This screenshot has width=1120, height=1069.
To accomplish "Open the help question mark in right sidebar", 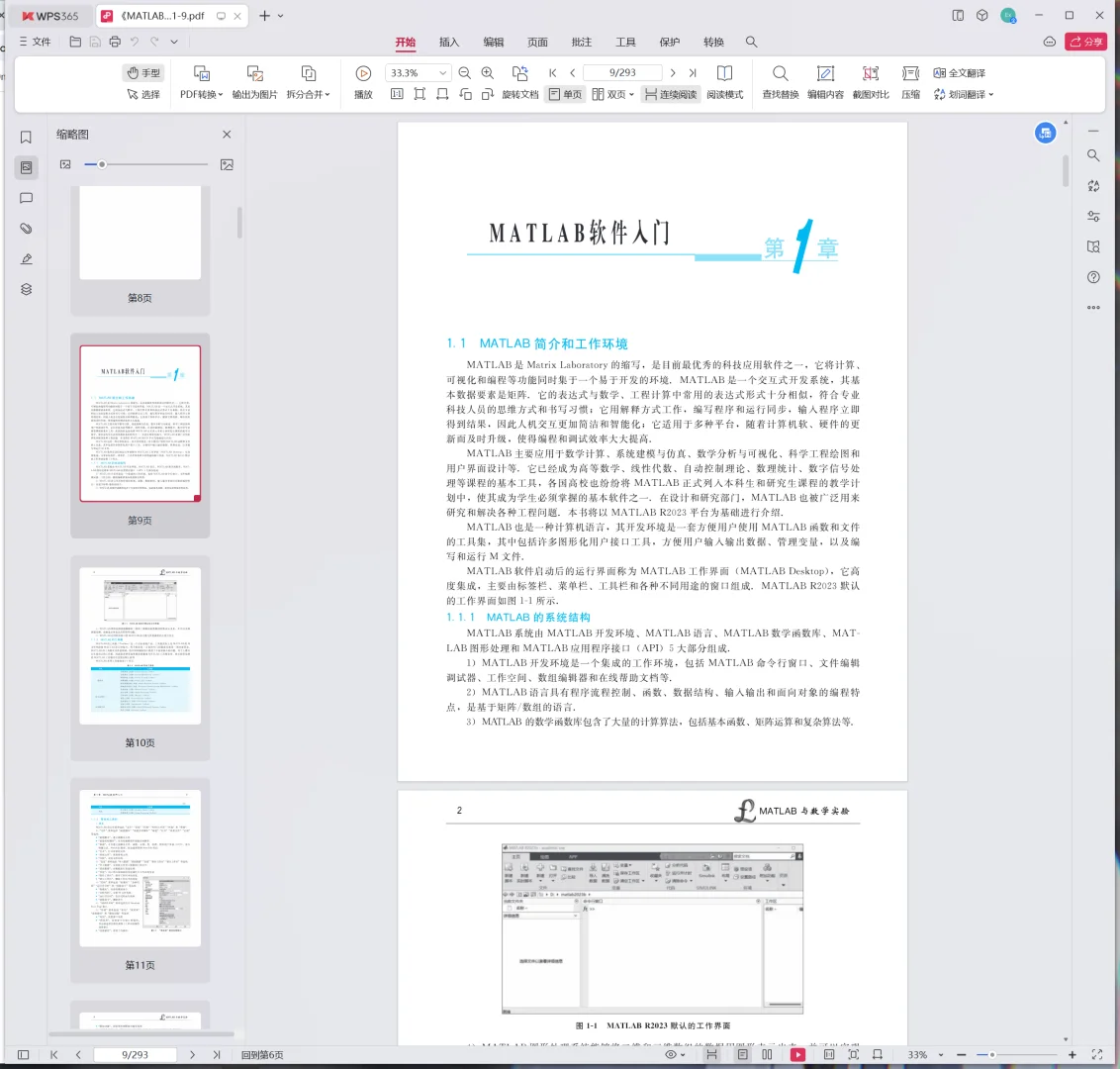I will click(x=1093, y=277).
